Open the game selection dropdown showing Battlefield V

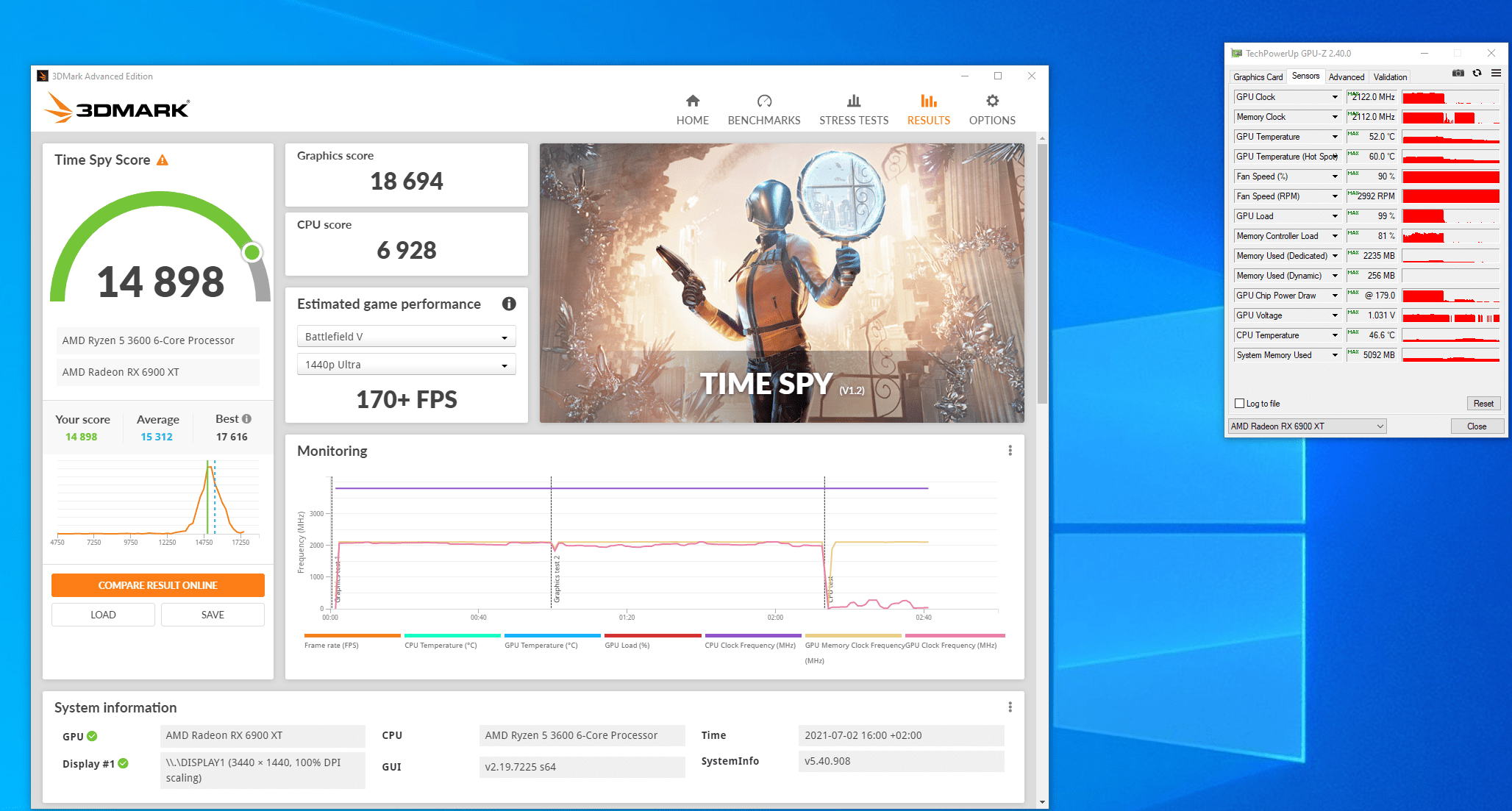pyautogui.click(x=406, y=336)
